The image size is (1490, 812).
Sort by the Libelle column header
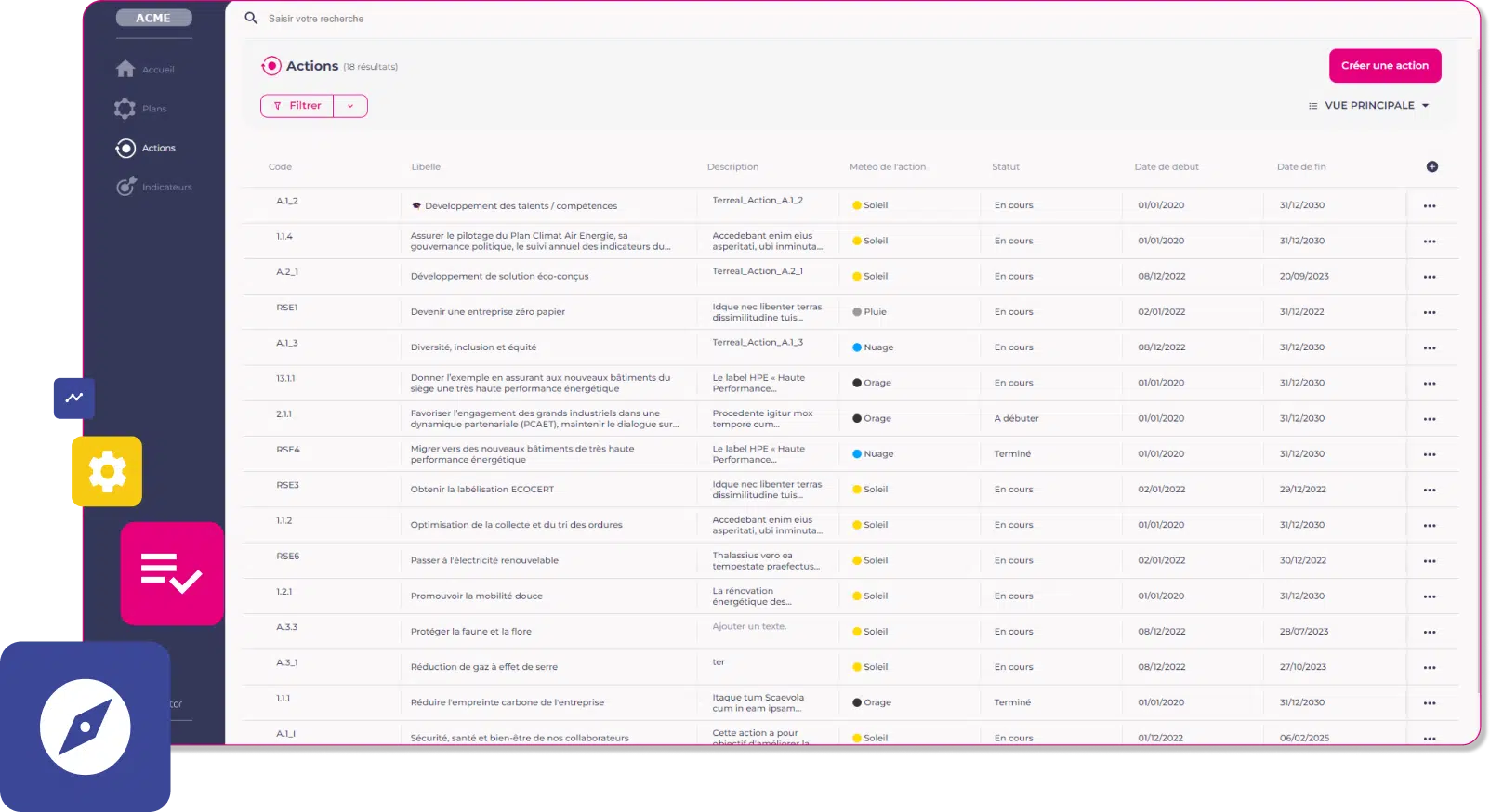click(426, 167)
